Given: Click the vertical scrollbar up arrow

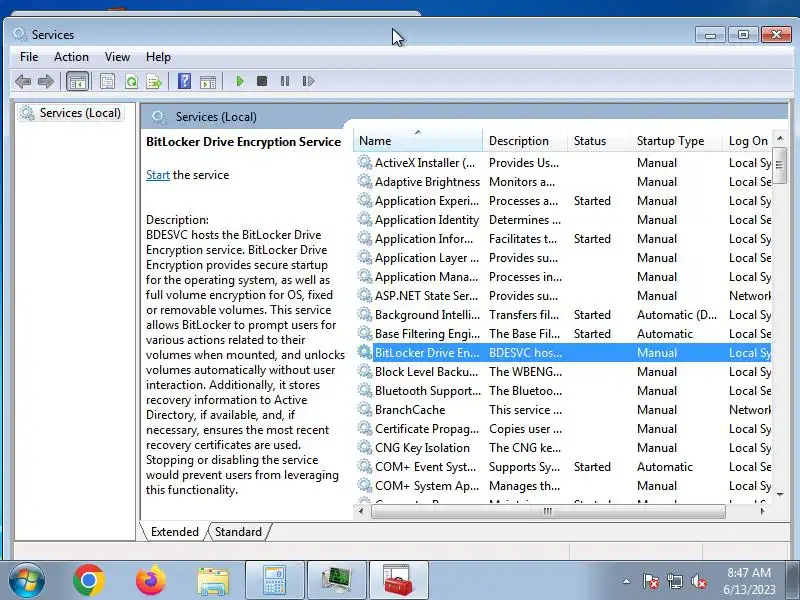Looking at the screenshot, I should pos(780,138).
